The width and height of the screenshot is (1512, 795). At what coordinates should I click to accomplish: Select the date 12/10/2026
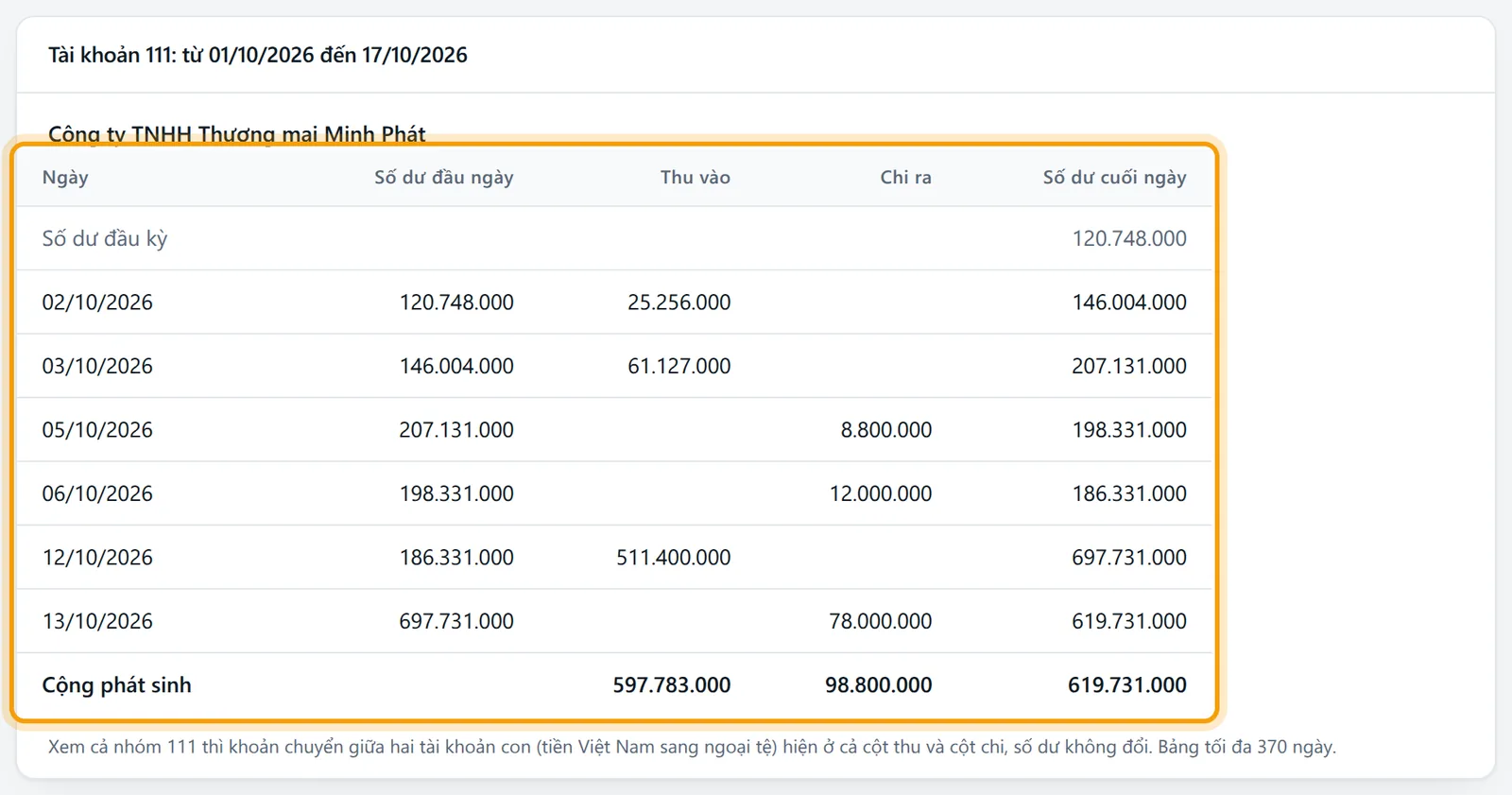pos(97,558)
